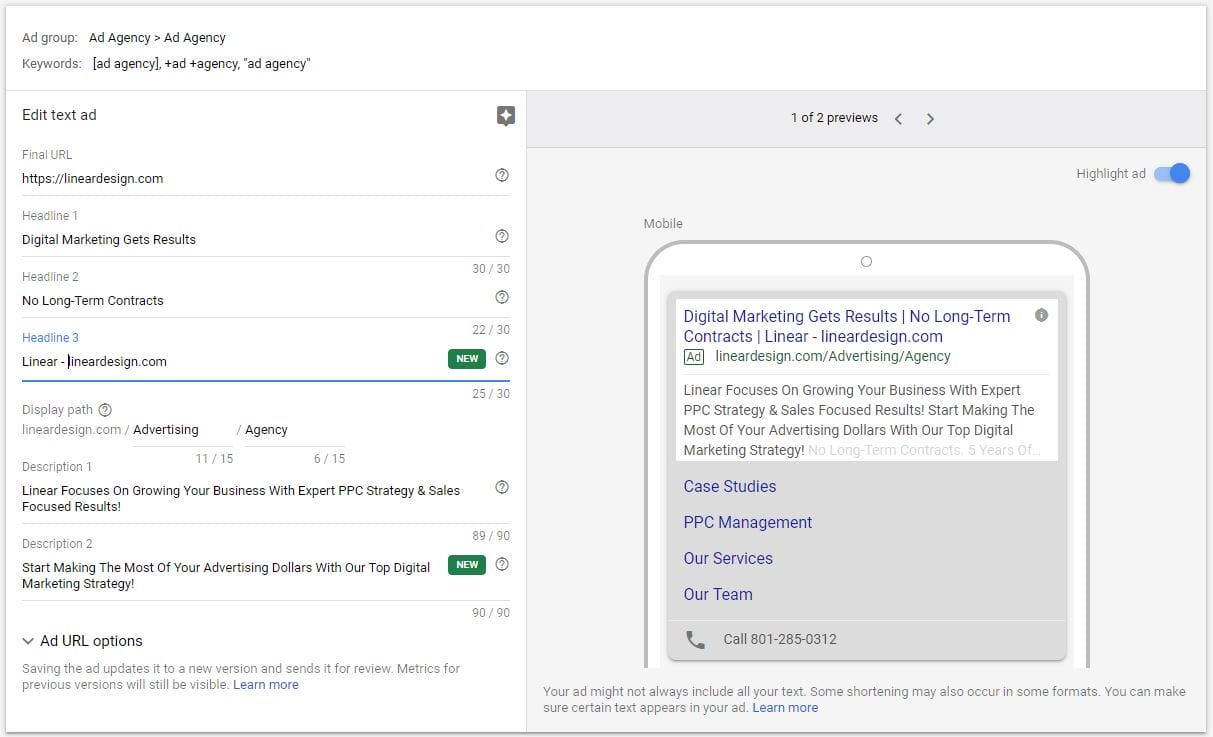Open help icon beside Display path label
Screen dimensions: 1213x737
click(105, 410)
